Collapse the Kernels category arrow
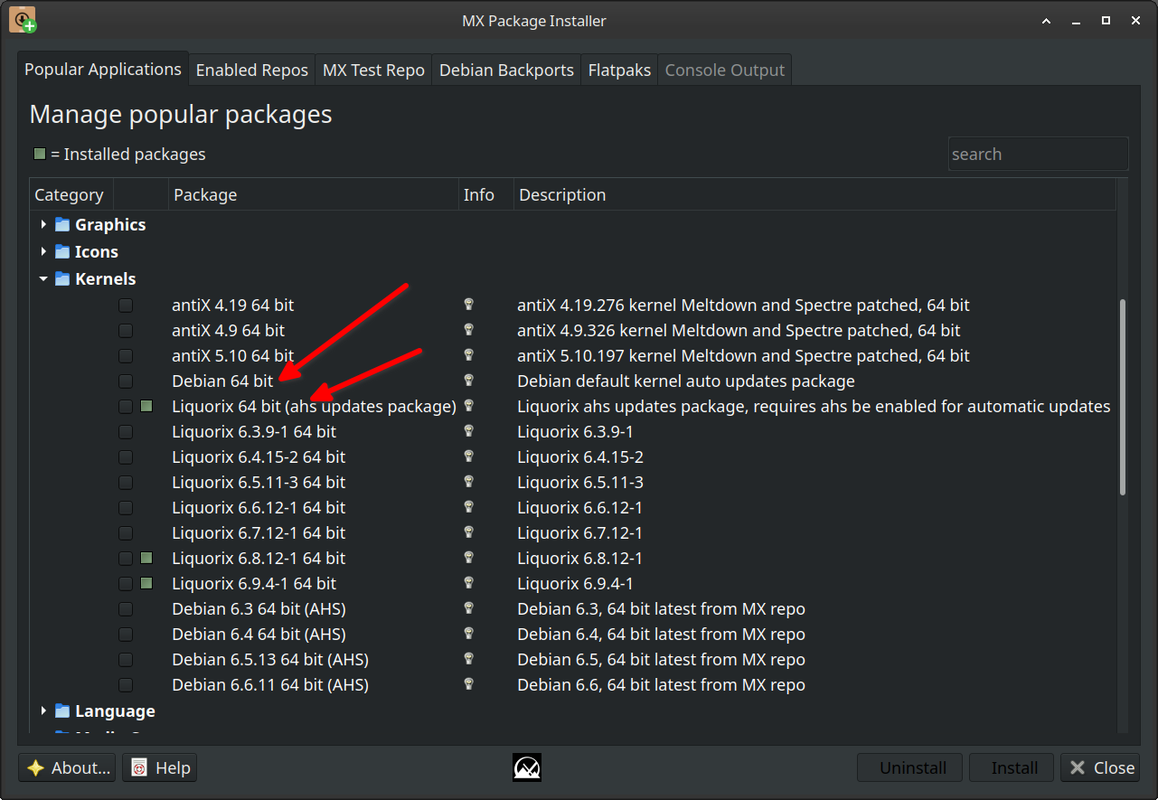 point(44,279)
